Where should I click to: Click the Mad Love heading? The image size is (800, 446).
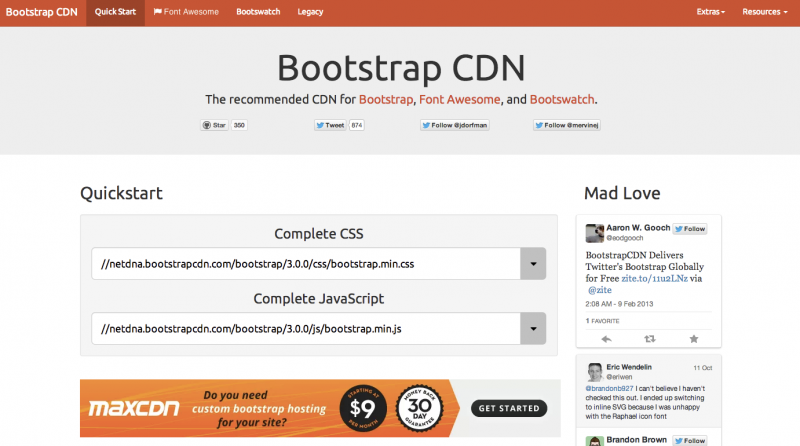pyautogui.click(x=622, y=193)
